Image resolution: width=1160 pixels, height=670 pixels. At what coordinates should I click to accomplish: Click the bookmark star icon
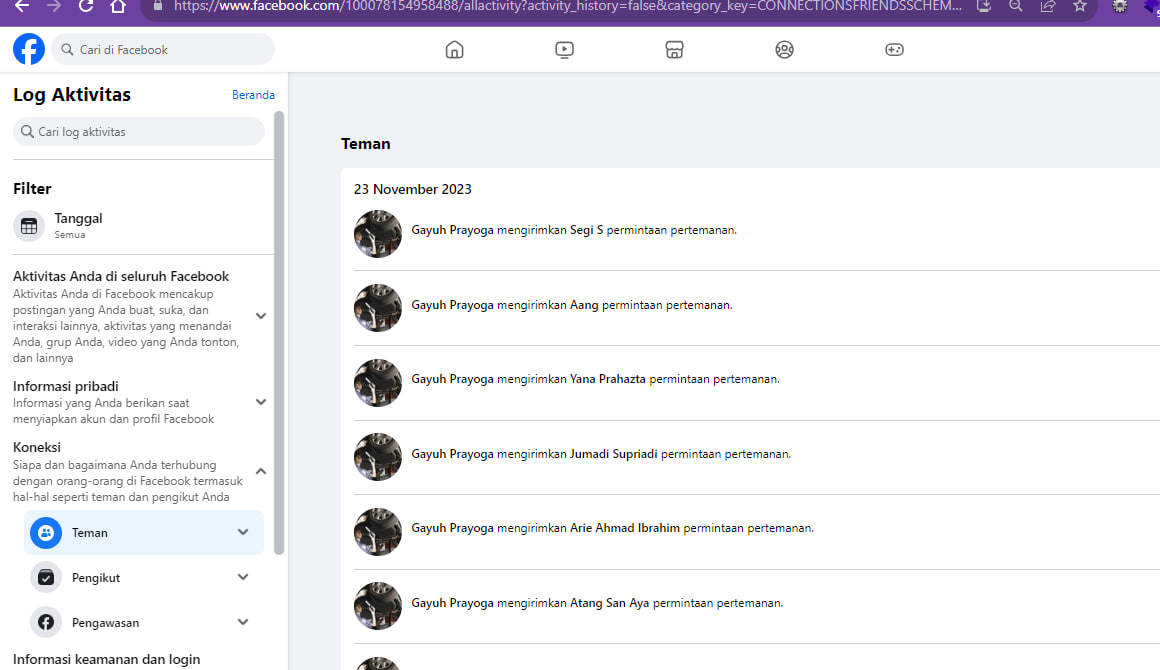point(1080,6)
